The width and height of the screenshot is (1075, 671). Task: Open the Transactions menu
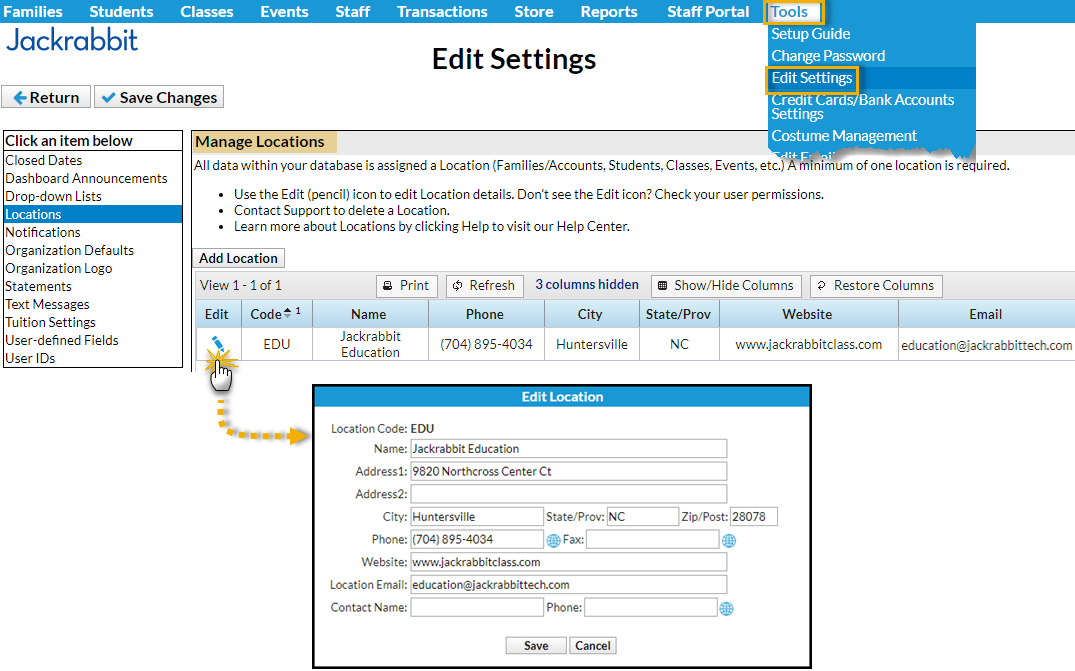(442, 12)
